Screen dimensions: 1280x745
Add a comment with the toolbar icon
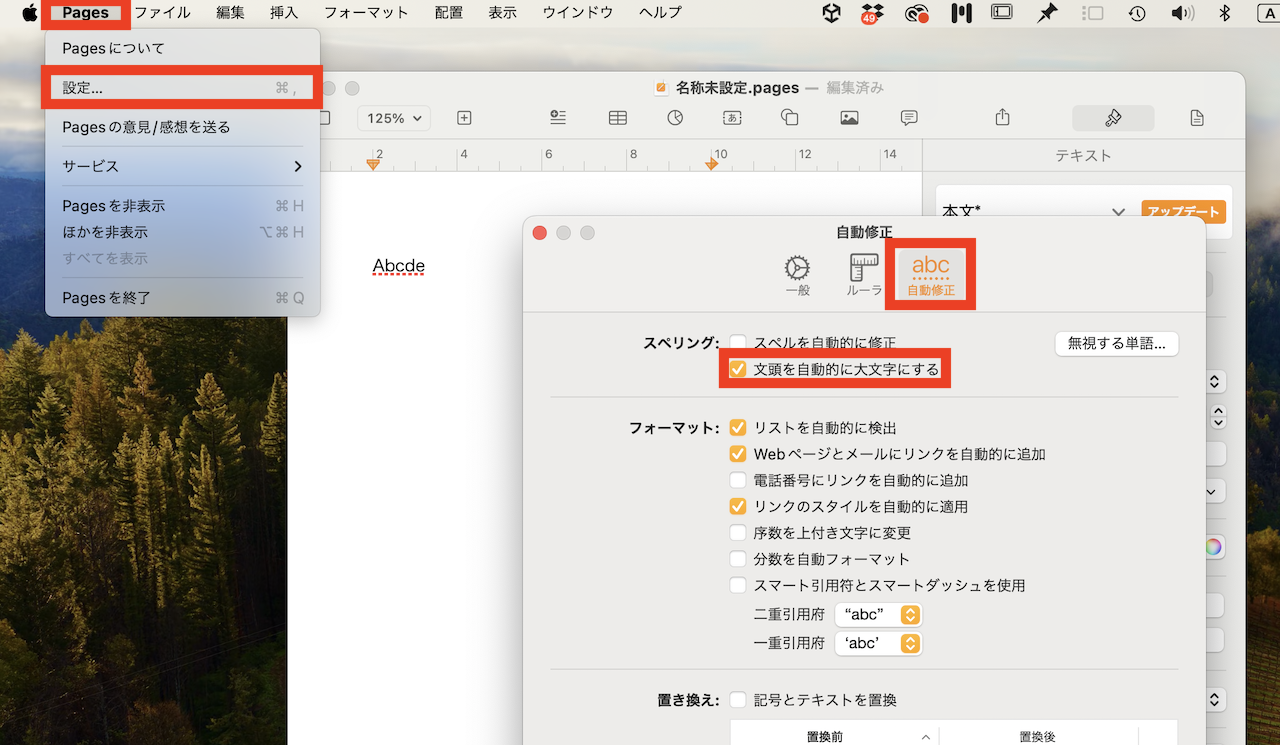909,118
